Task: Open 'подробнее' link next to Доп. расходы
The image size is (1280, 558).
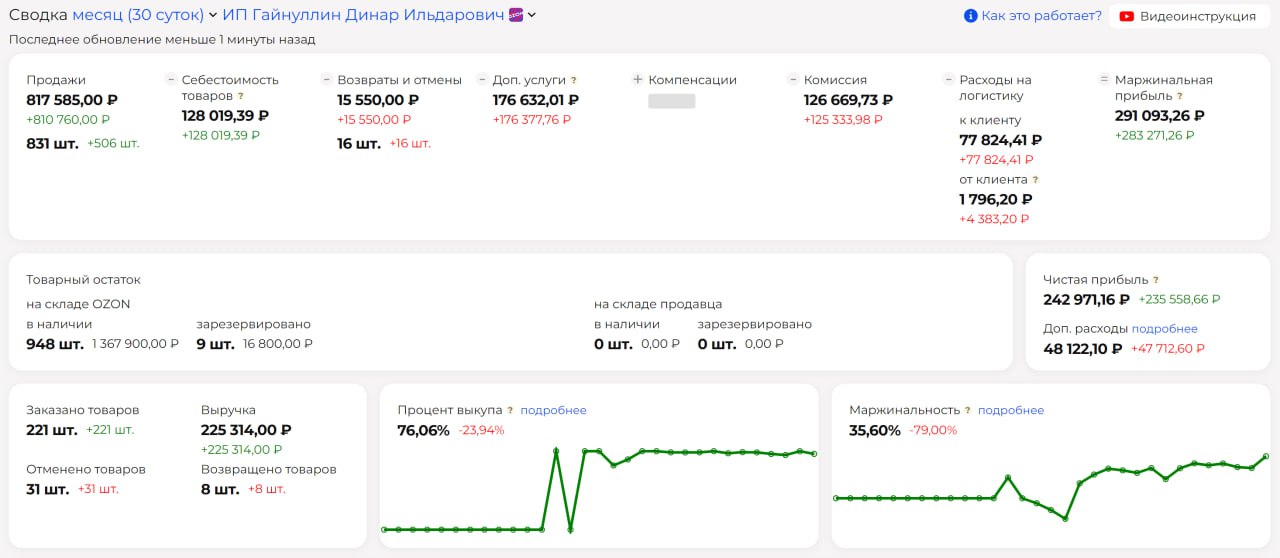Action: (x=1164, y=329)
